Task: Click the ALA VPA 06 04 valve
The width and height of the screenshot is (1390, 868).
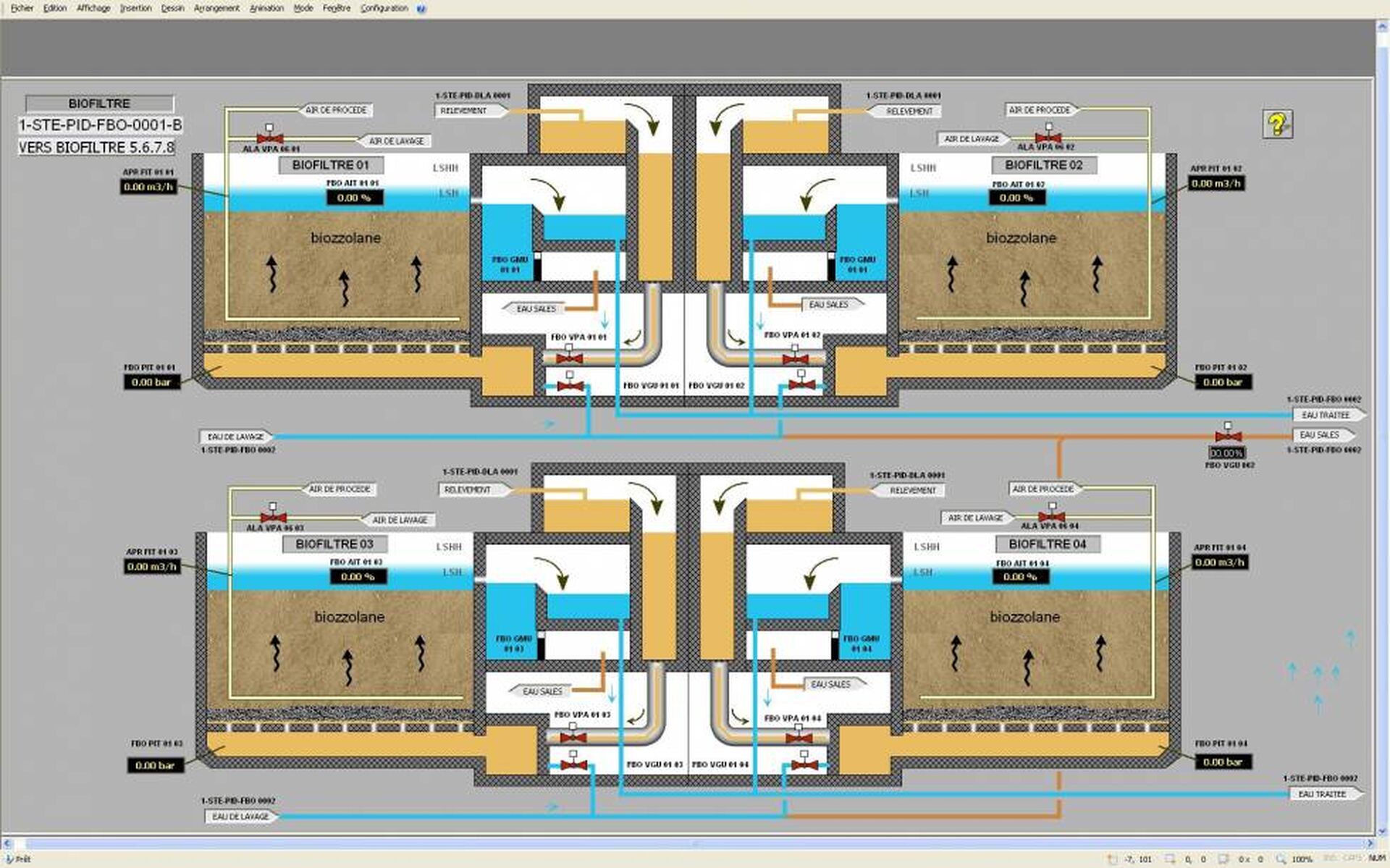Action: 1051,516
